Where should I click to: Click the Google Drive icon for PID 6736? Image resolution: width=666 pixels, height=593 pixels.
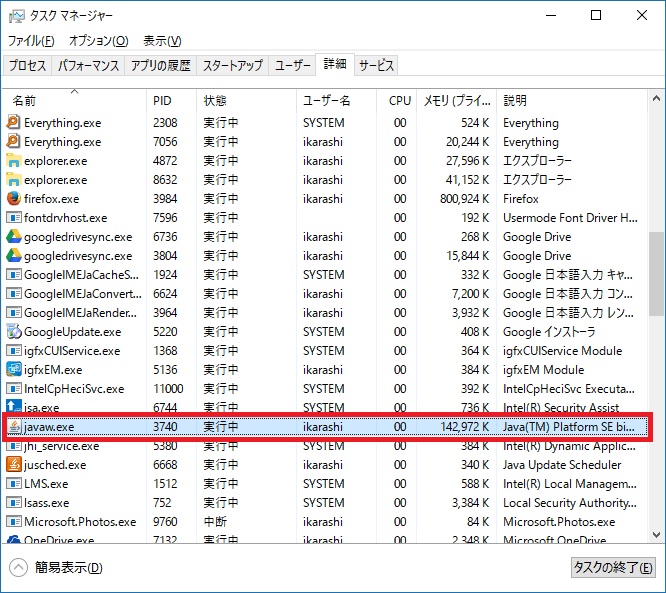(14, 237)
